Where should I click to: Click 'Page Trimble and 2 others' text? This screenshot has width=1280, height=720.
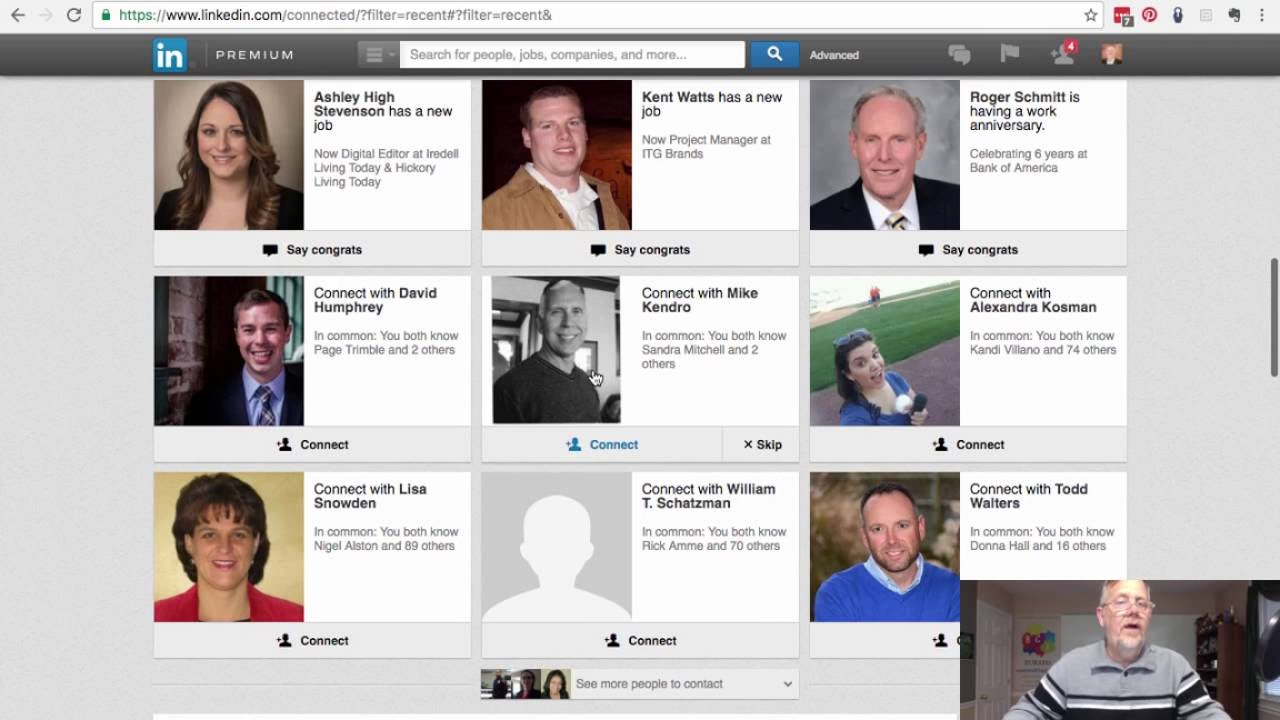(x=384, y=350)
